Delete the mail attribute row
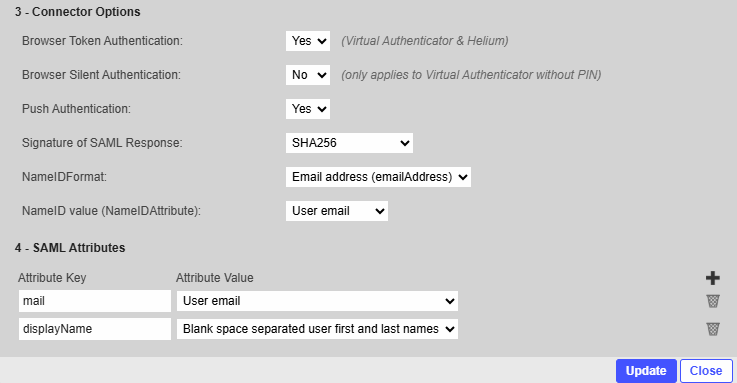737x383 pixels. point(713,301)
